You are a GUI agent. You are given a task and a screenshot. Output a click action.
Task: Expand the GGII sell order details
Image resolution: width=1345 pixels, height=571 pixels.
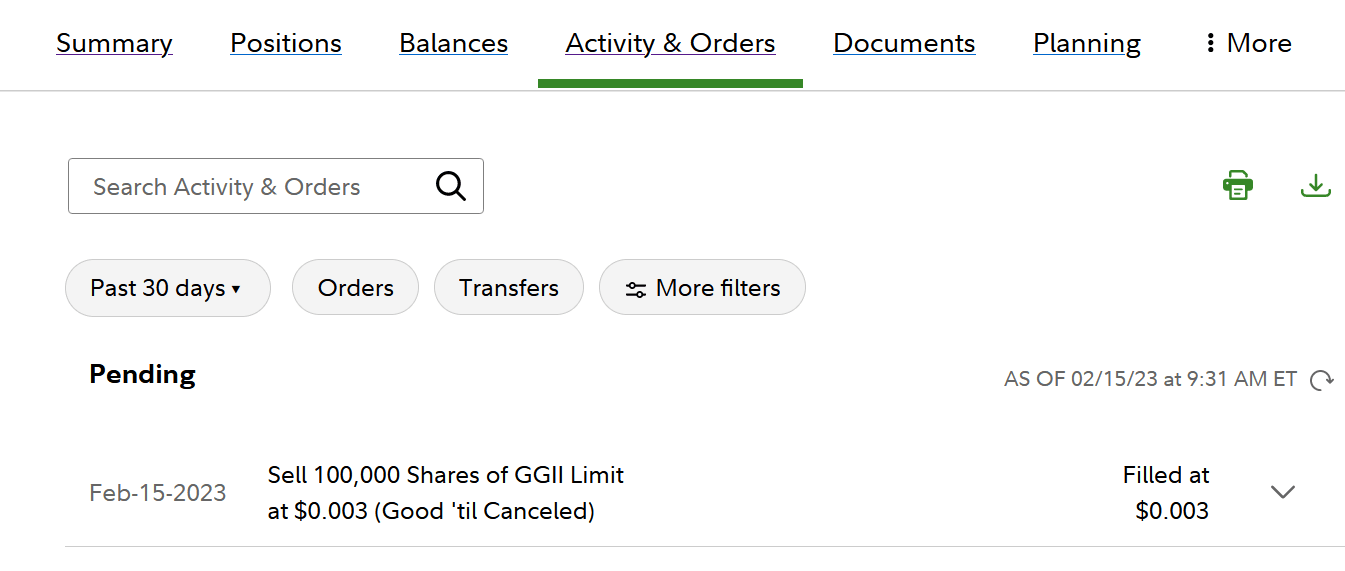[1282, 492]
